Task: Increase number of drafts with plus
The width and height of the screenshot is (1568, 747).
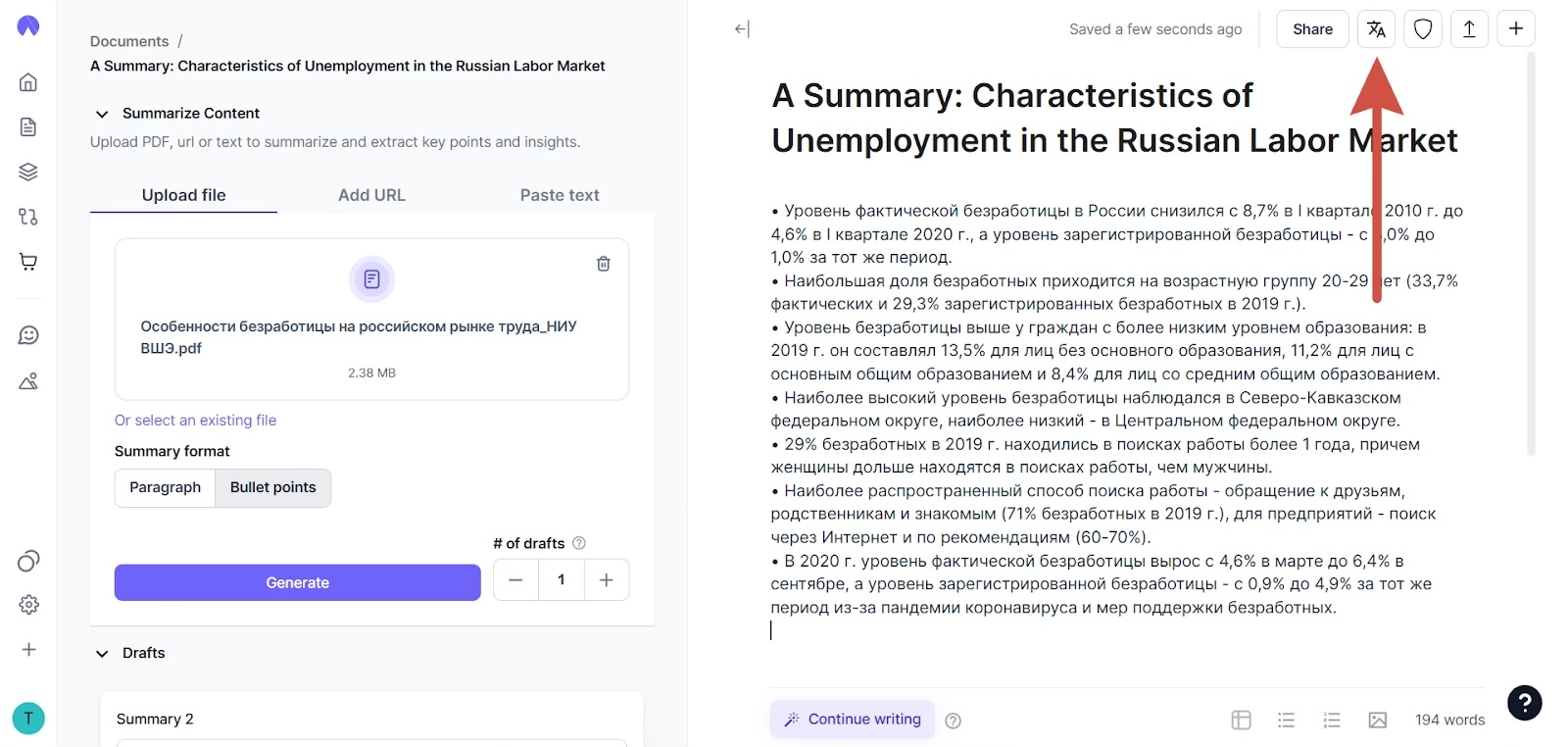Action: click(x=607, y=580)
